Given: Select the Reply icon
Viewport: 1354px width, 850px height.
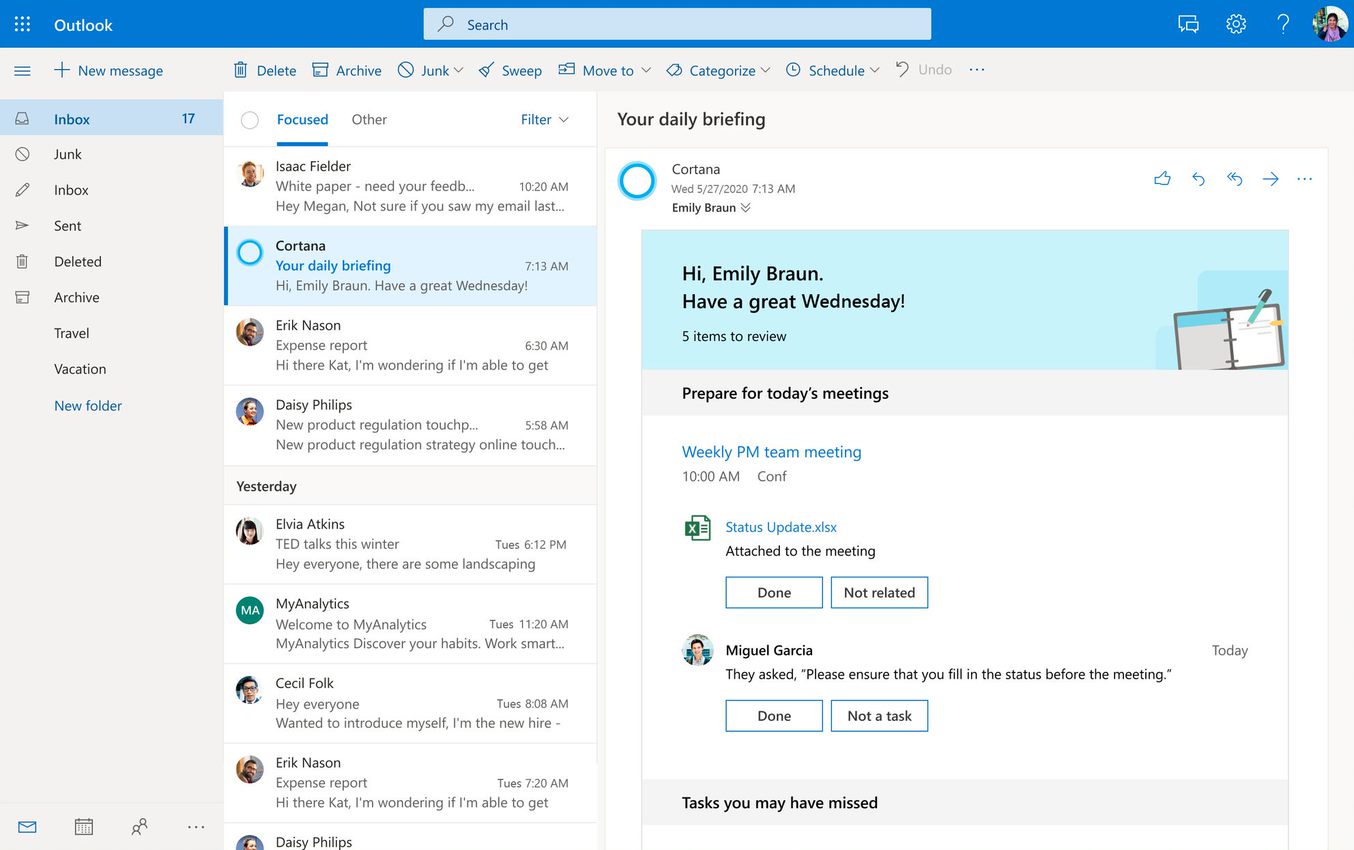Looking at the screenshot, I should coord(1198,178).
